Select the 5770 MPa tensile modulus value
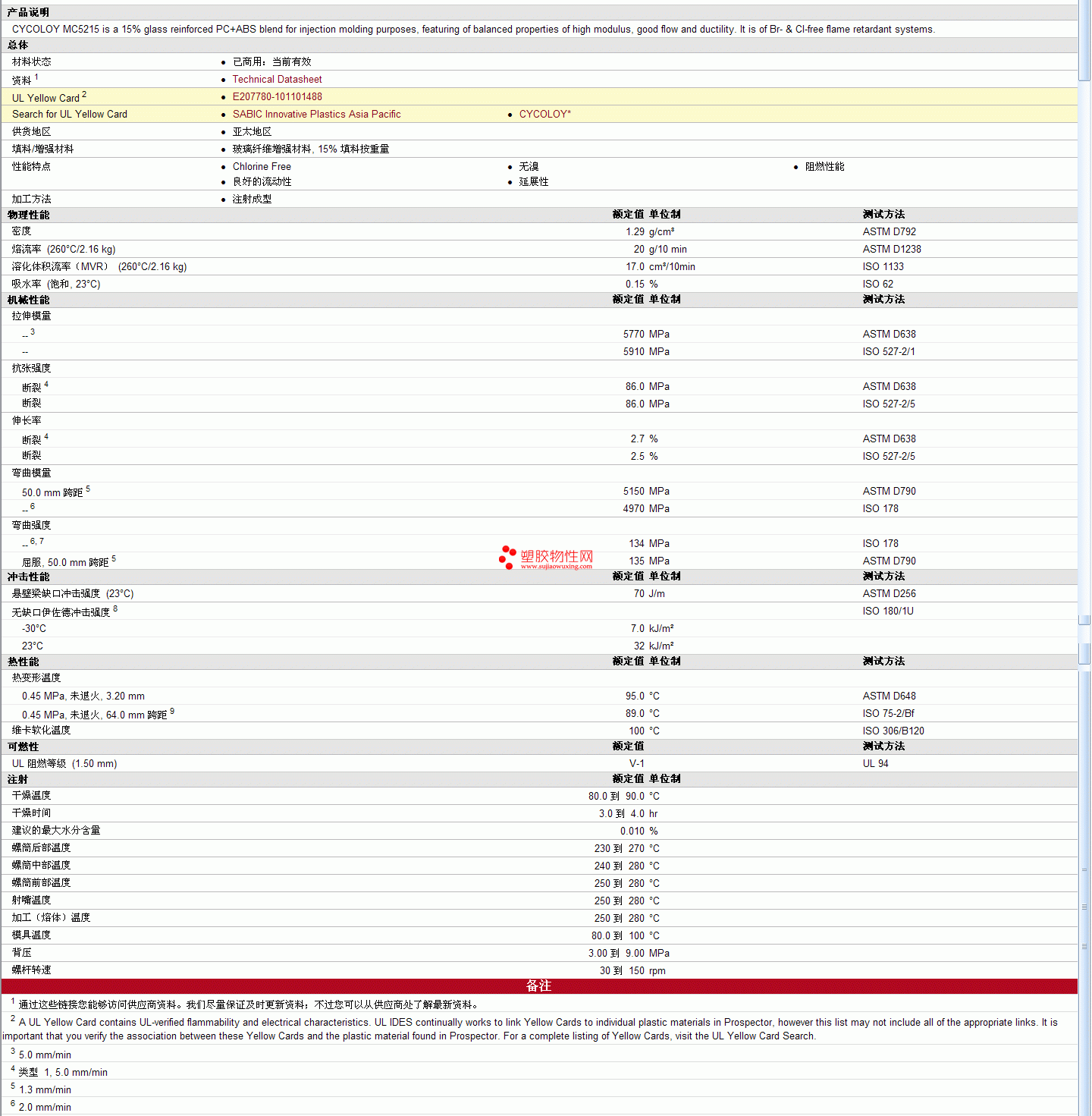1092x1116 pixels. click(646, 334)
